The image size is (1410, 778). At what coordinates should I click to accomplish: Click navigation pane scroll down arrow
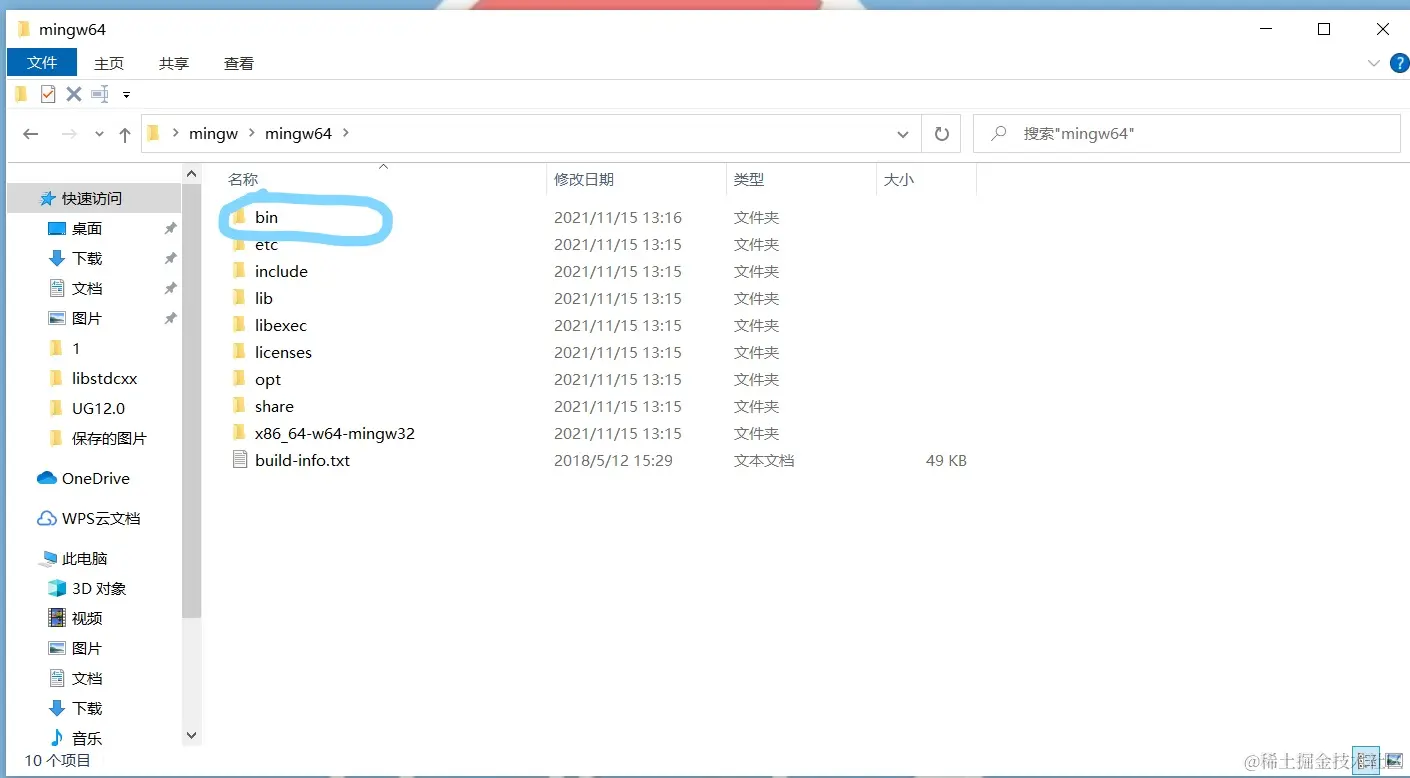[x=192, y=735]
